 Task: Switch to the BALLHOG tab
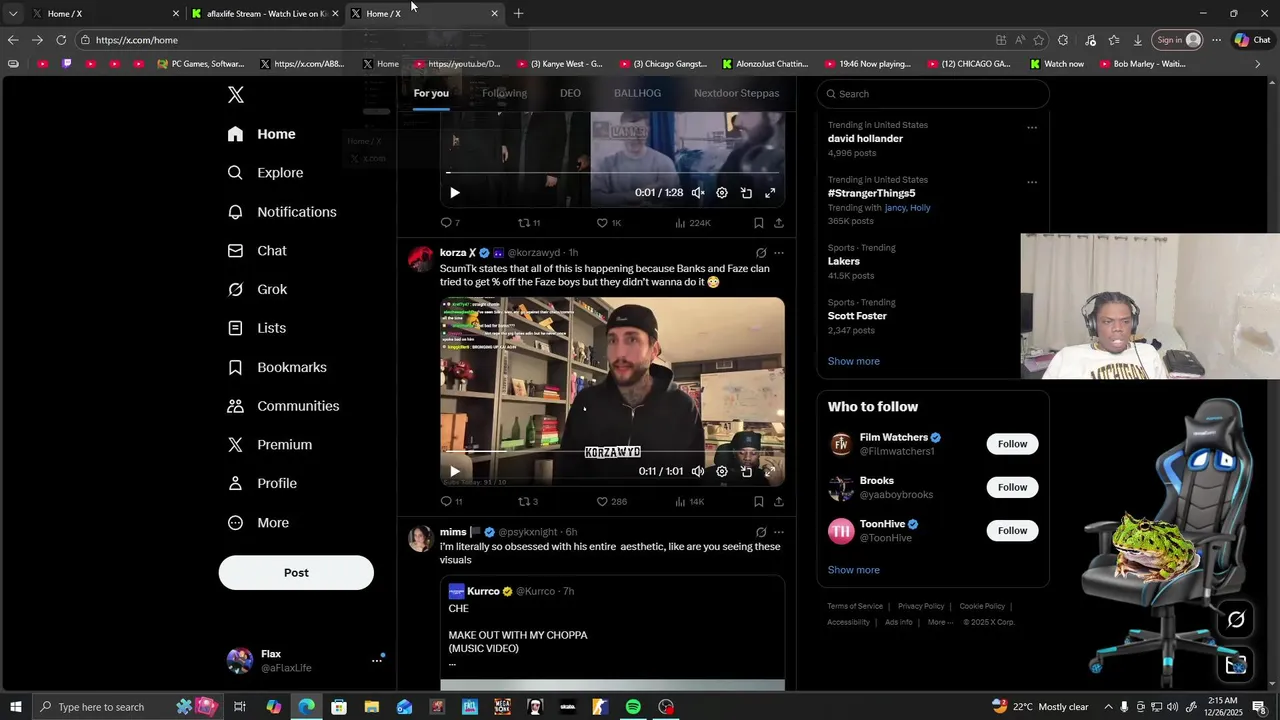637,93
